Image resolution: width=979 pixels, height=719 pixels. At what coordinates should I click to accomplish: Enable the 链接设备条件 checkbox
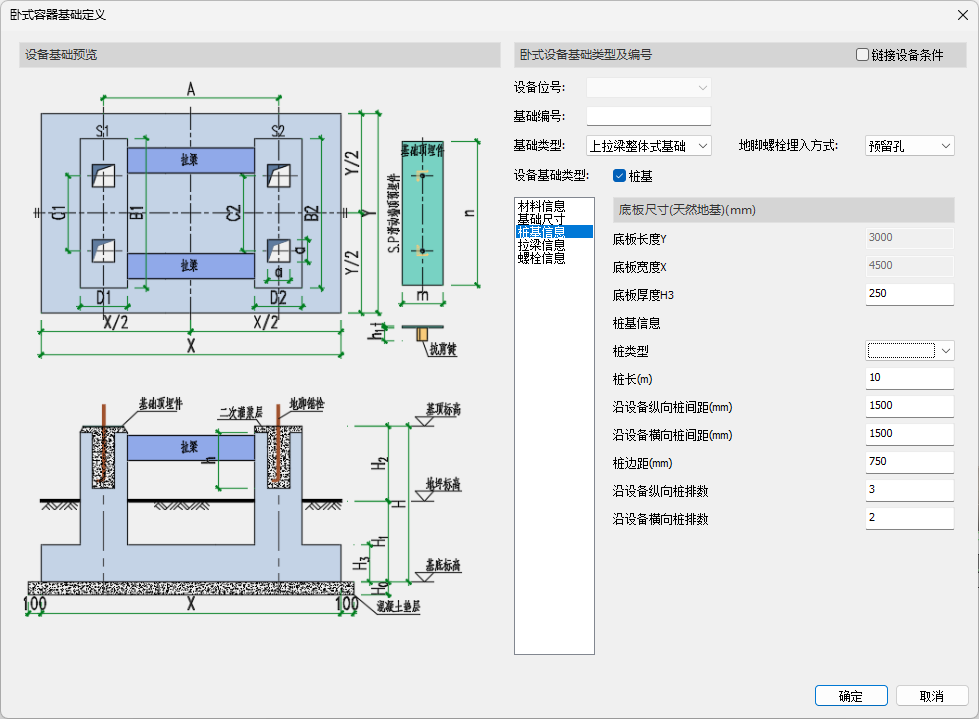pyautogui.click(x=862, y=56)
